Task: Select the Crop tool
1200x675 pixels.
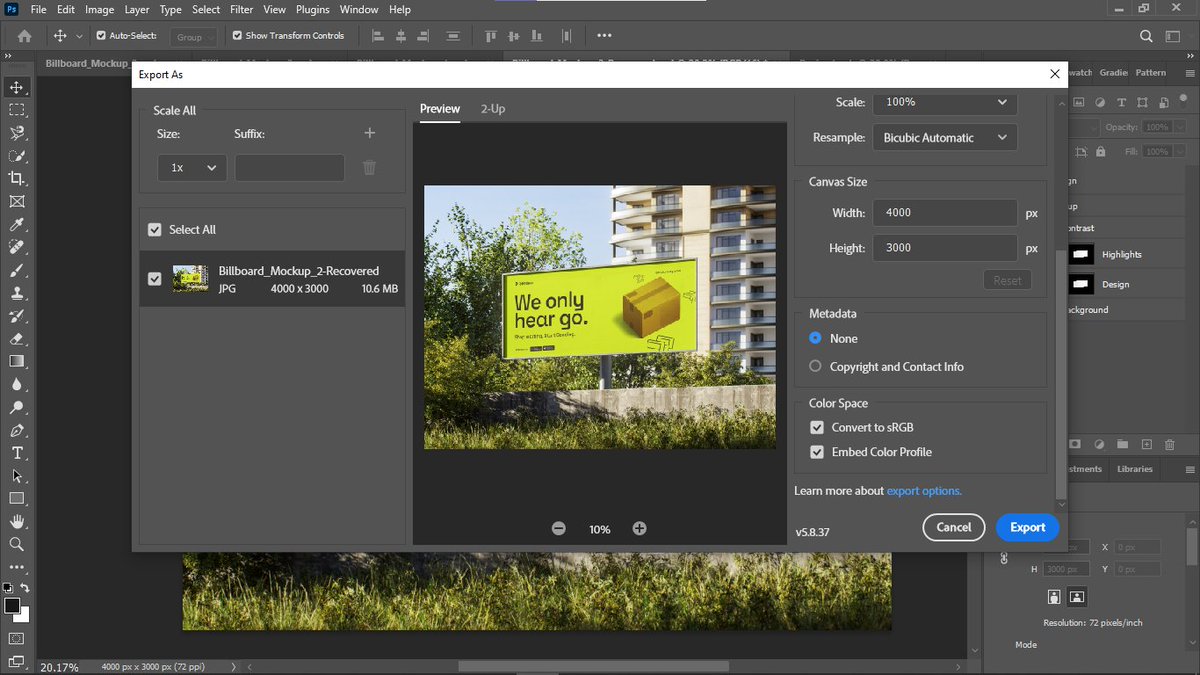Action: [16, 178]
